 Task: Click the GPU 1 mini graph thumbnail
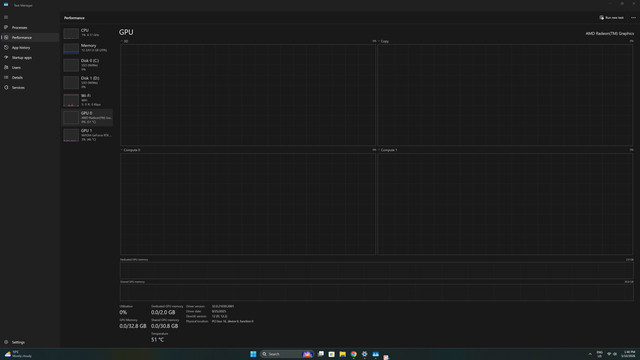pyautogui.click(x=71, y=135)
